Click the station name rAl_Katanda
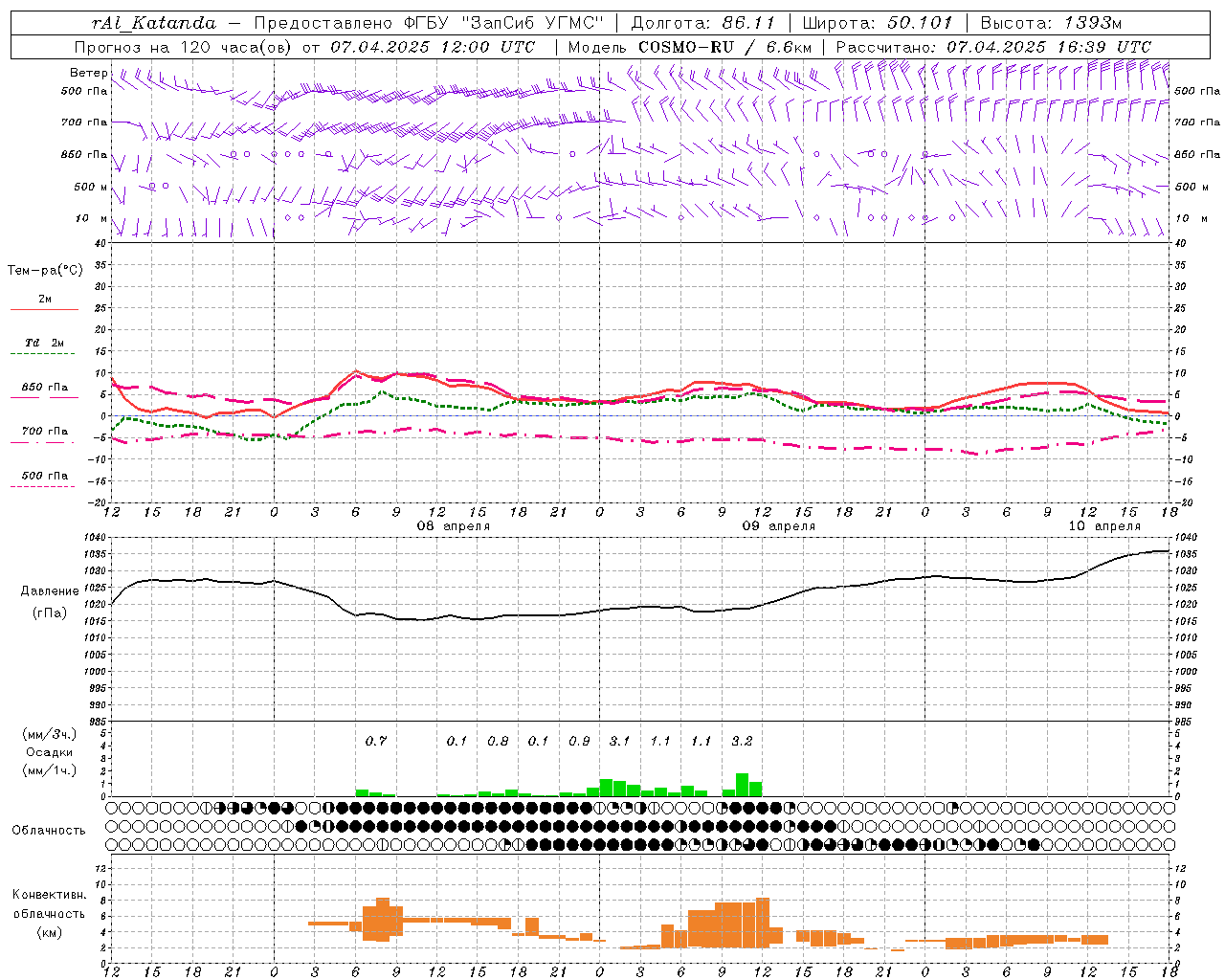Screen dimensions: 1225x980 coord(154,23)
